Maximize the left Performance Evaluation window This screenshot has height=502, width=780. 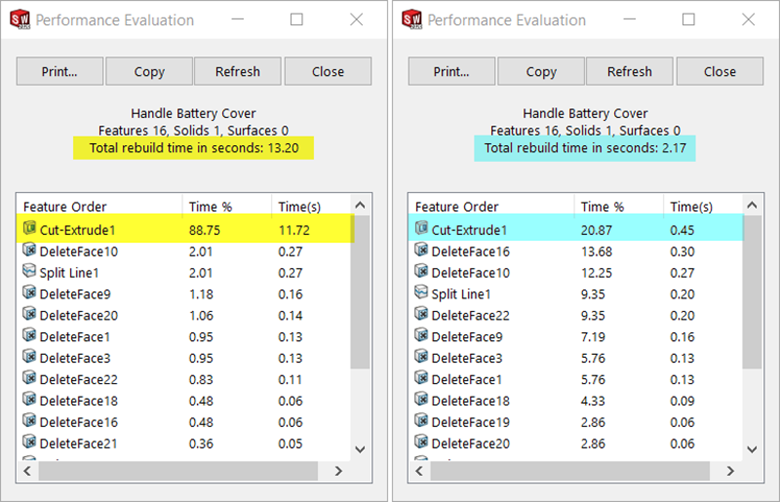(296, 19)
